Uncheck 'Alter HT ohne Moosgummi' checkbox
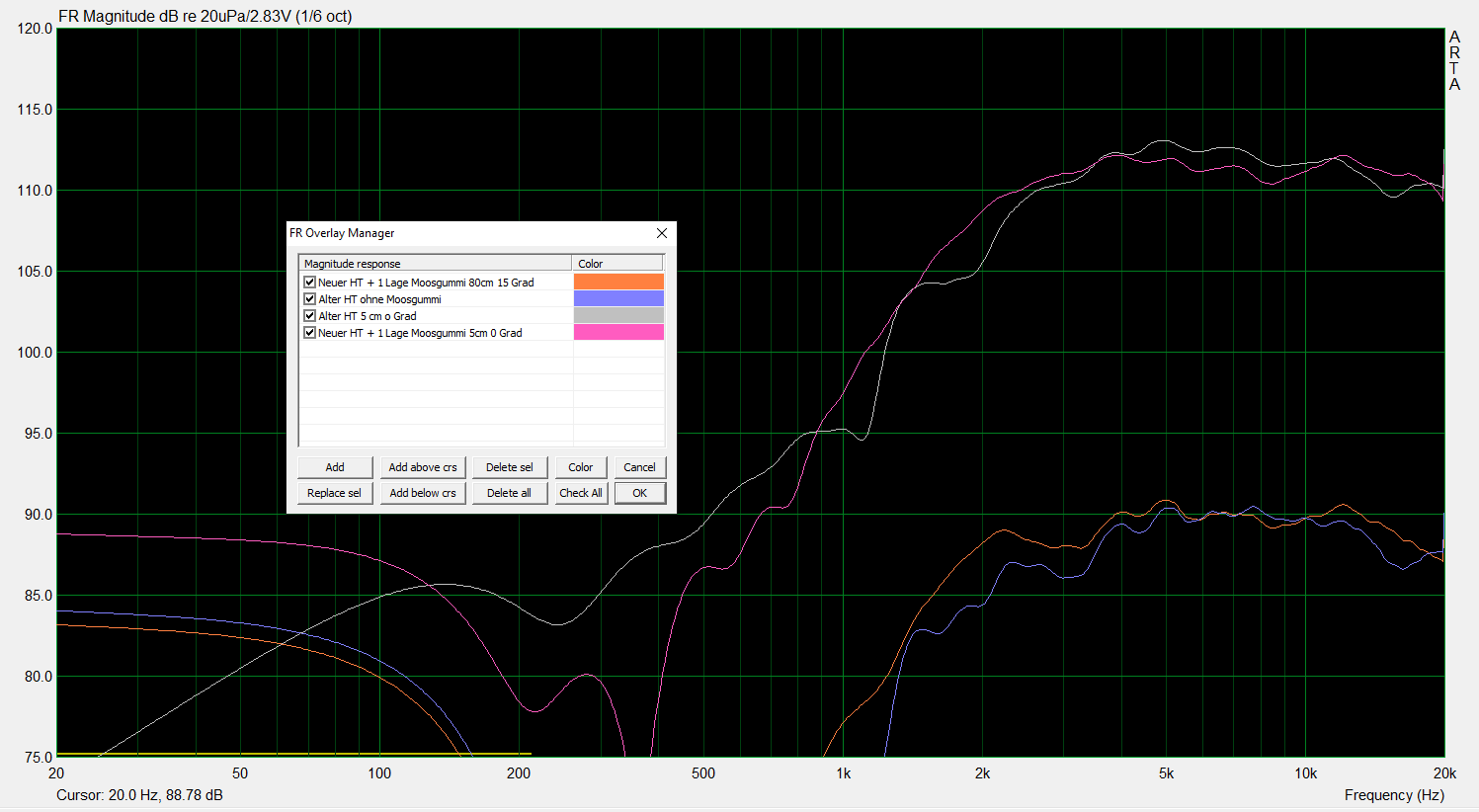The image size is (1479, 812). [309, 299]
